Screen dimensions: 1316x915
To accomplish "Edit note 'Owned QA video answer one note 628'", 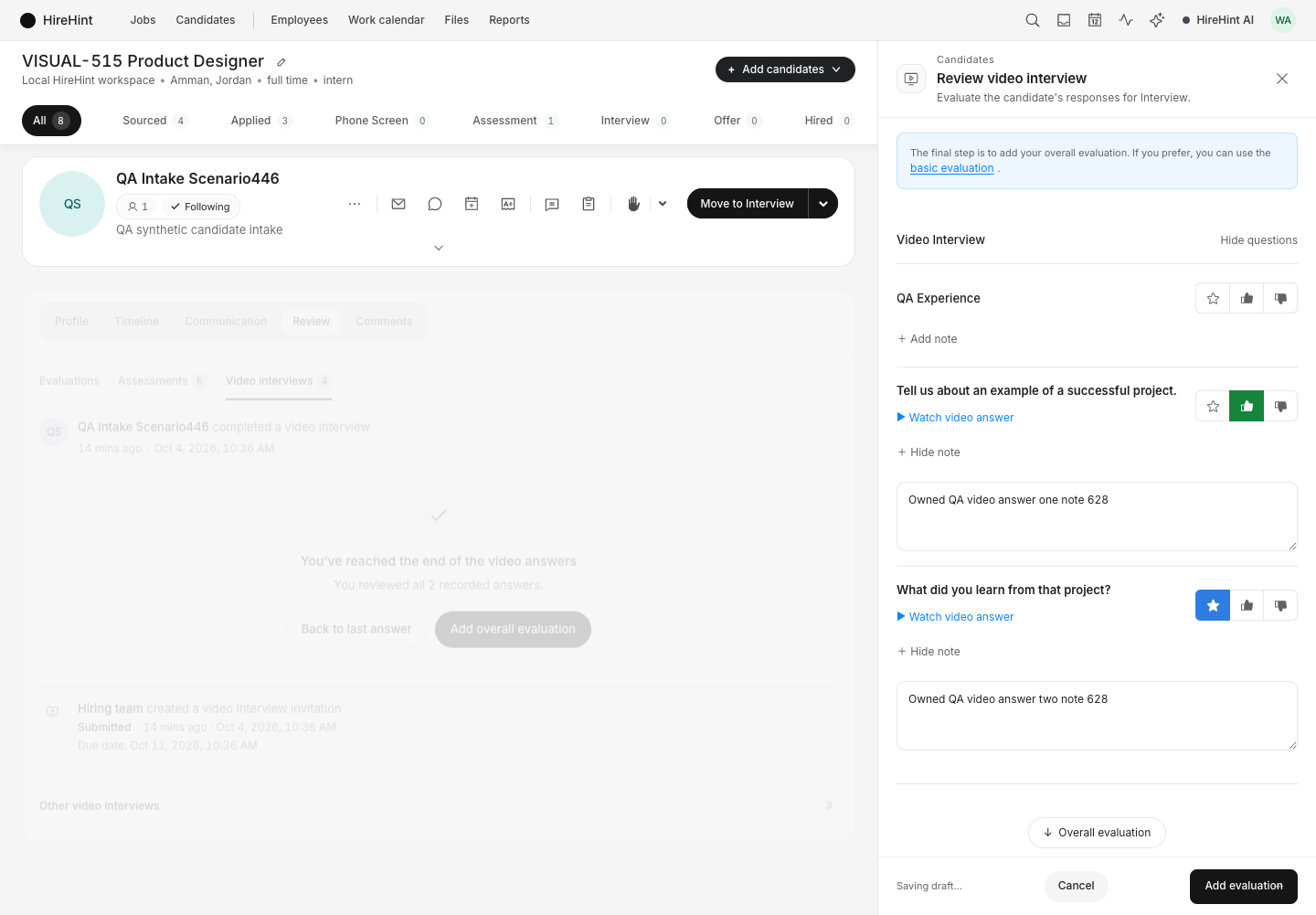I will (1097, 516).
